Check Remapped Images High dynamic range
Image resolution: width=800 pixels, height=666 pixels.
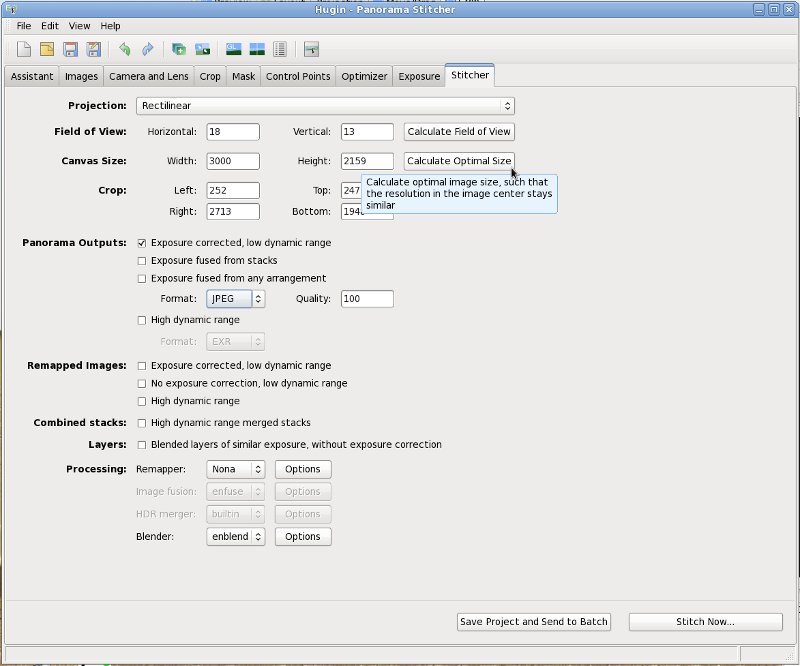pyautogui.click(x=142, y=401)
